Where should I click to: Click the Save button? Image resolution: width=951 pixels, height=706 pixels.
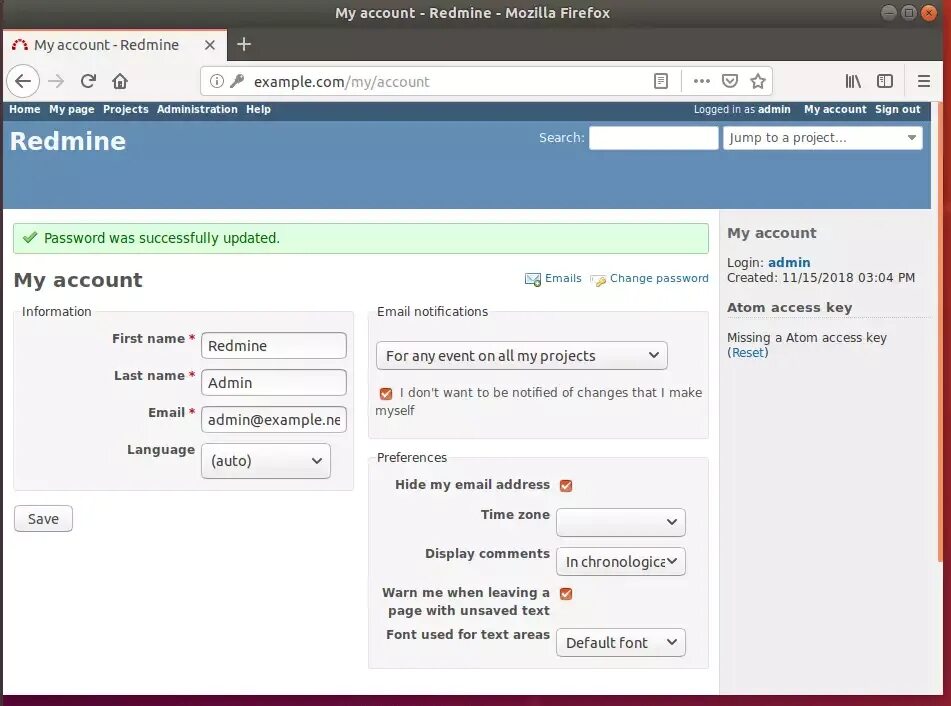[43, 519]
